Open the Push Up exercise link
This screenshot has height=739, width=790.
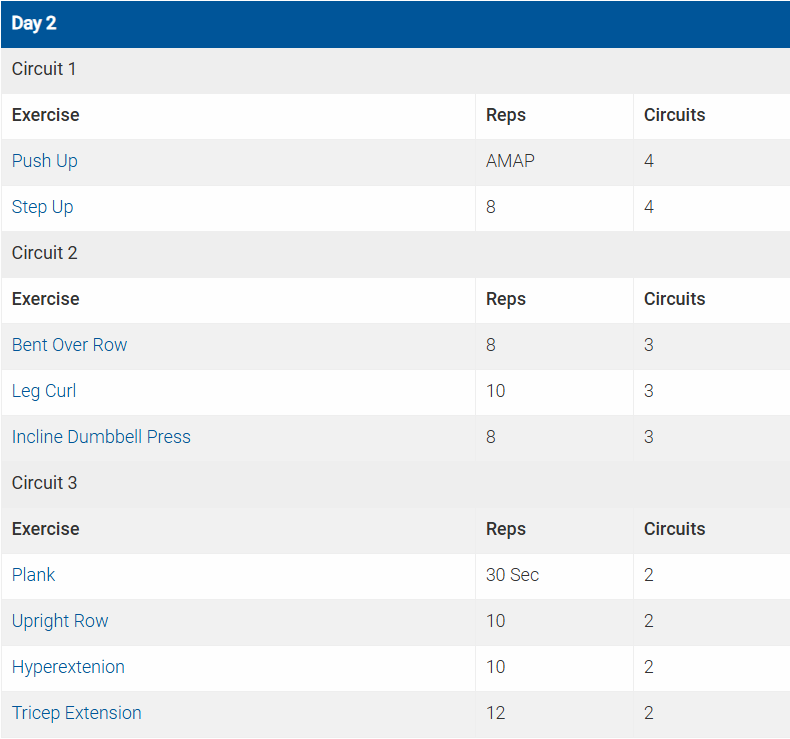click(x=45, y=161)
